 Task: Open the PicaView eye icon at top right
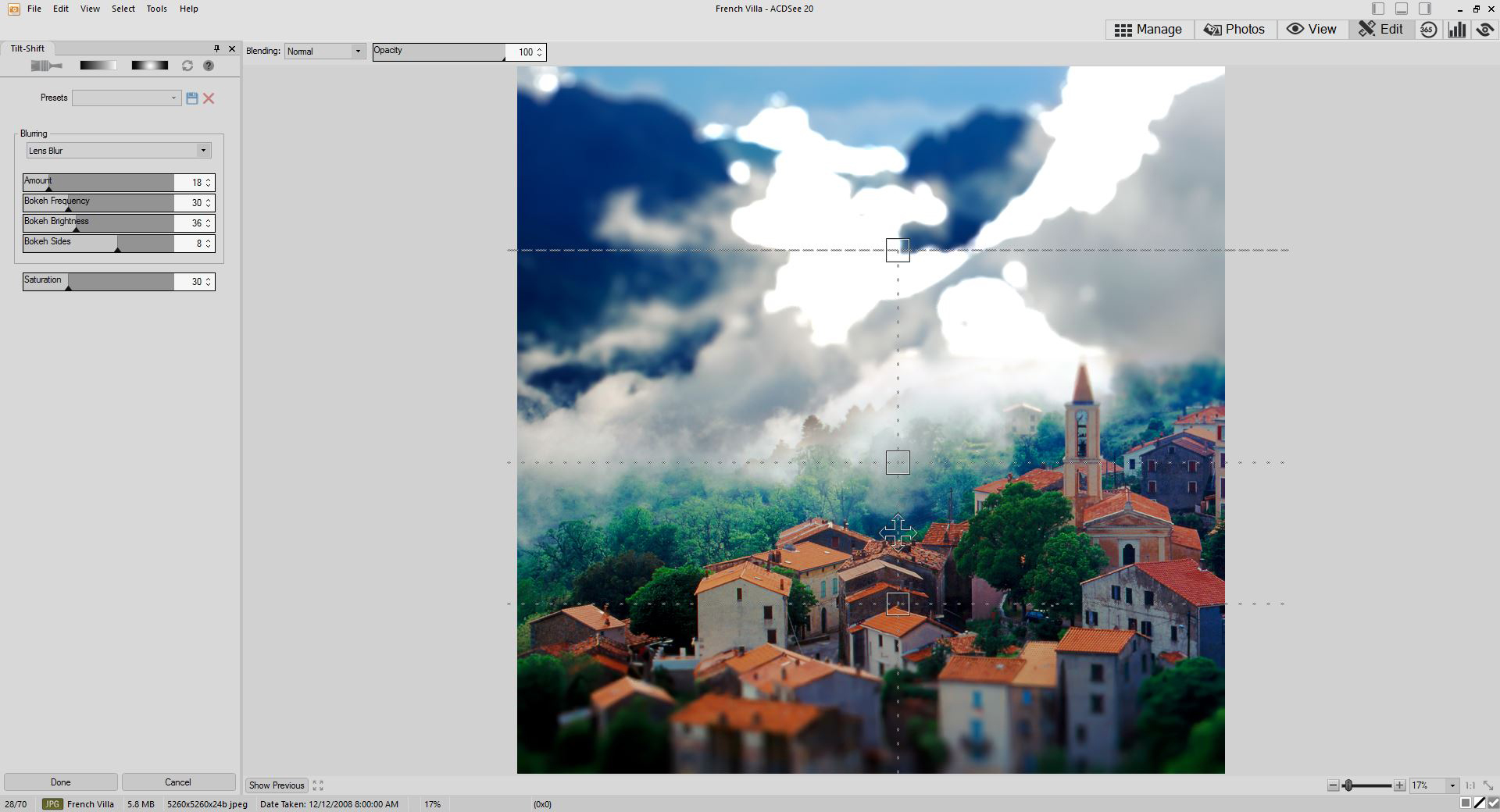1484,30
